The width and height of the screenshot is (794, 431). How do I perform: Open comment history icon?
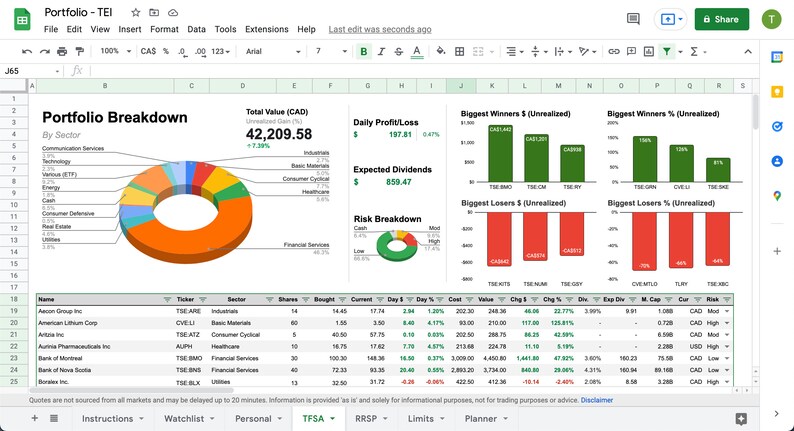pos(633,19)
